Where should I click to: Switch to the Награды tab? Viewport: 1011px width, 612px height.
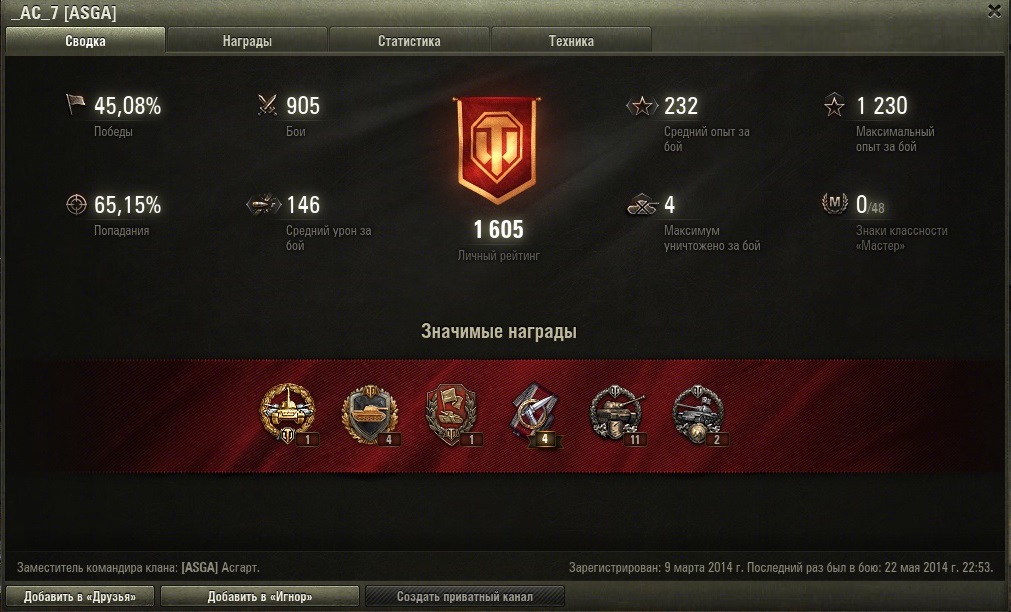click(247, 41)
